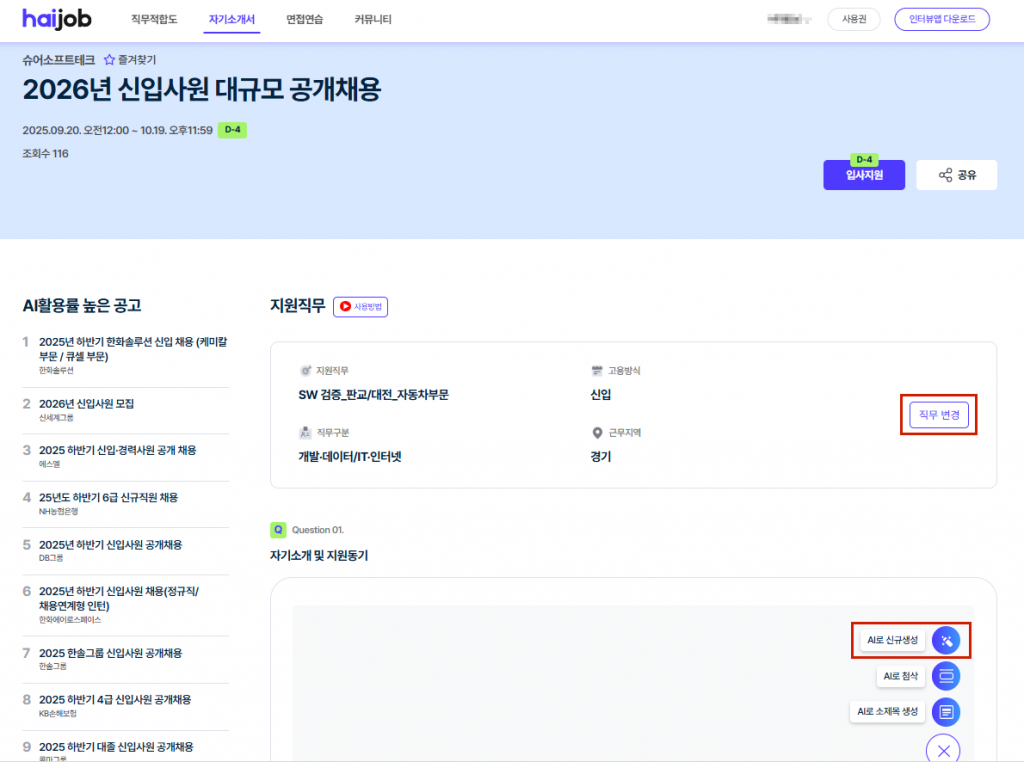Switch to the 자기소개서 tab

coord(231,20)
